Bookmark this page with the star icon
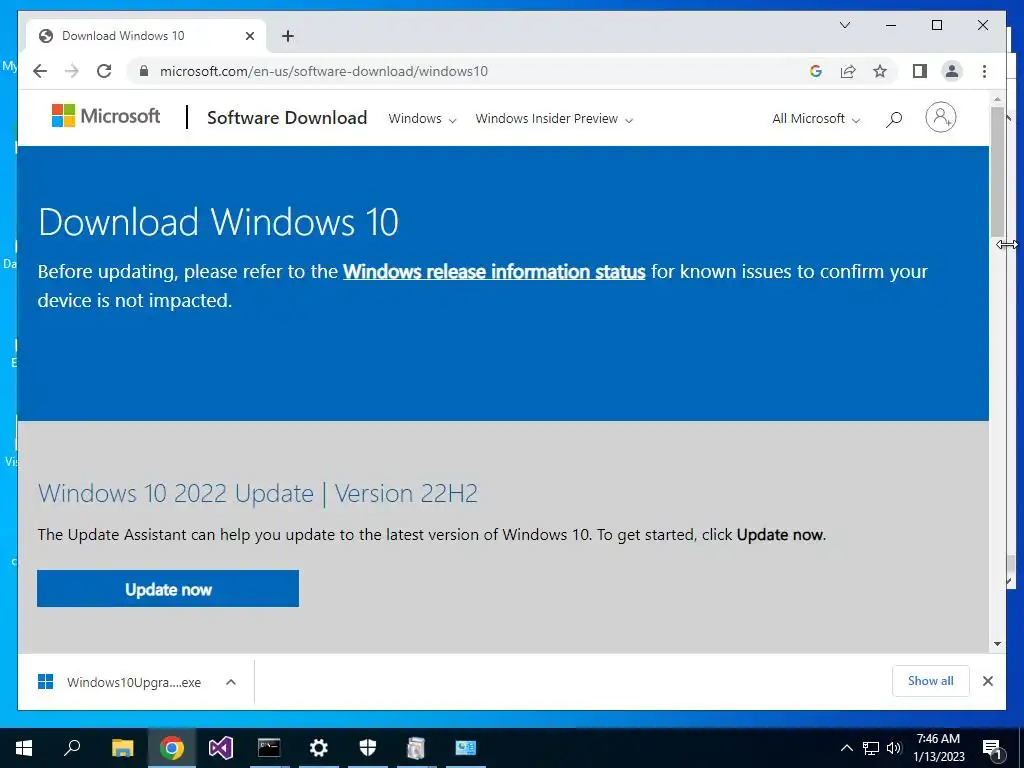 (880, 71)
